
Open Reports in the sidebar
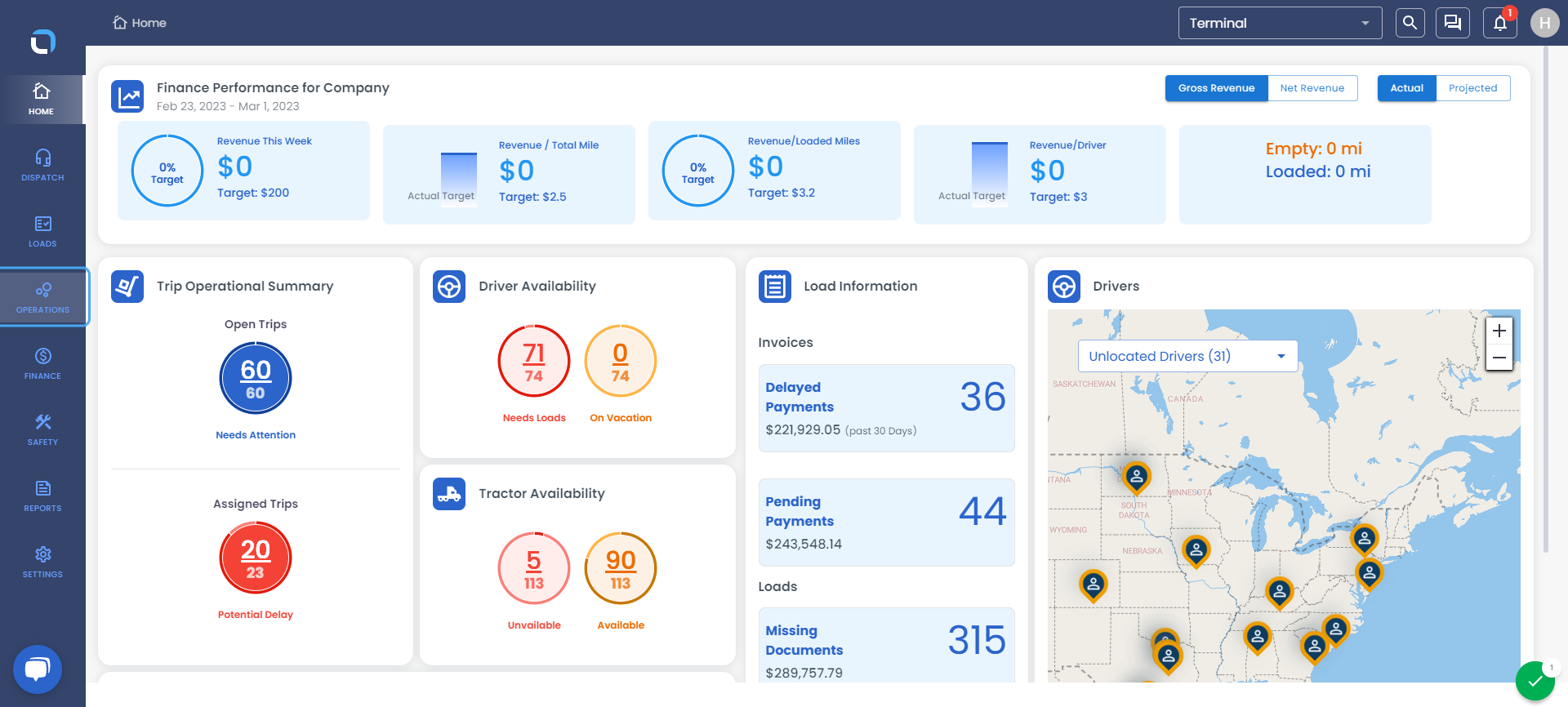point(42,496)
